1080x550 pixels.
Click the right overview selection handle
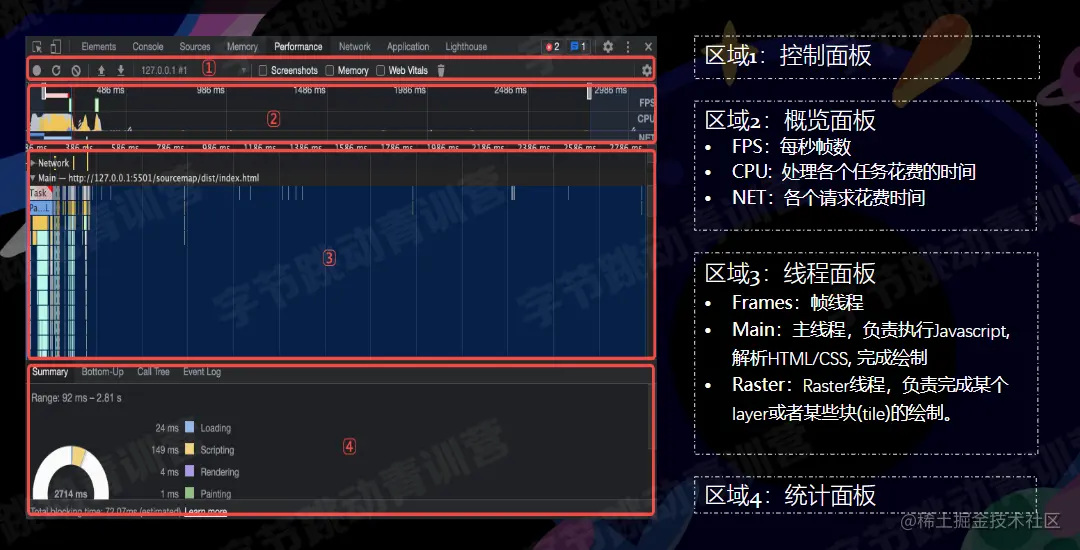(x=589, y=92)
